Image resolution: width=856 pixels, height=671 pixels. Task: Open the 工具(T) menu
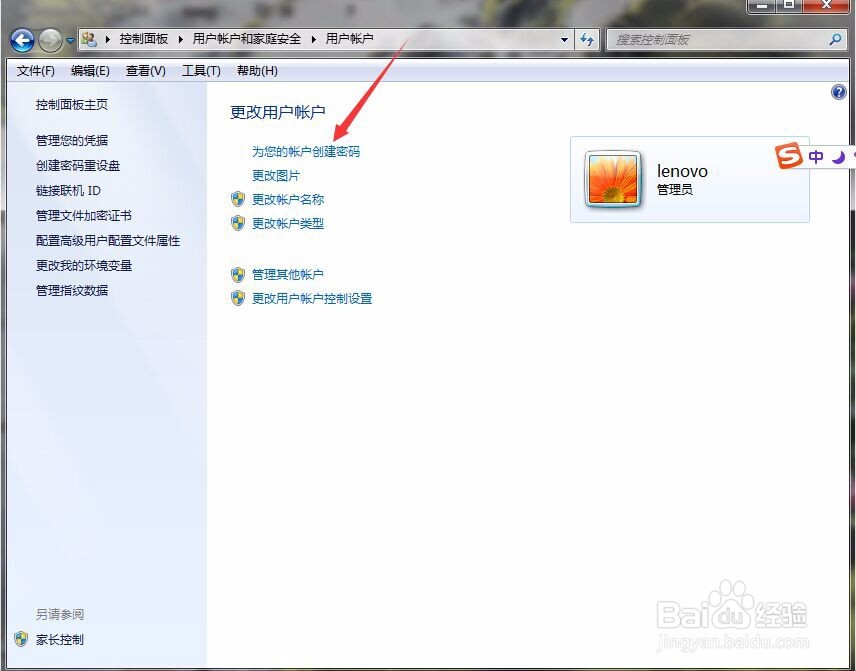(201, 70)
